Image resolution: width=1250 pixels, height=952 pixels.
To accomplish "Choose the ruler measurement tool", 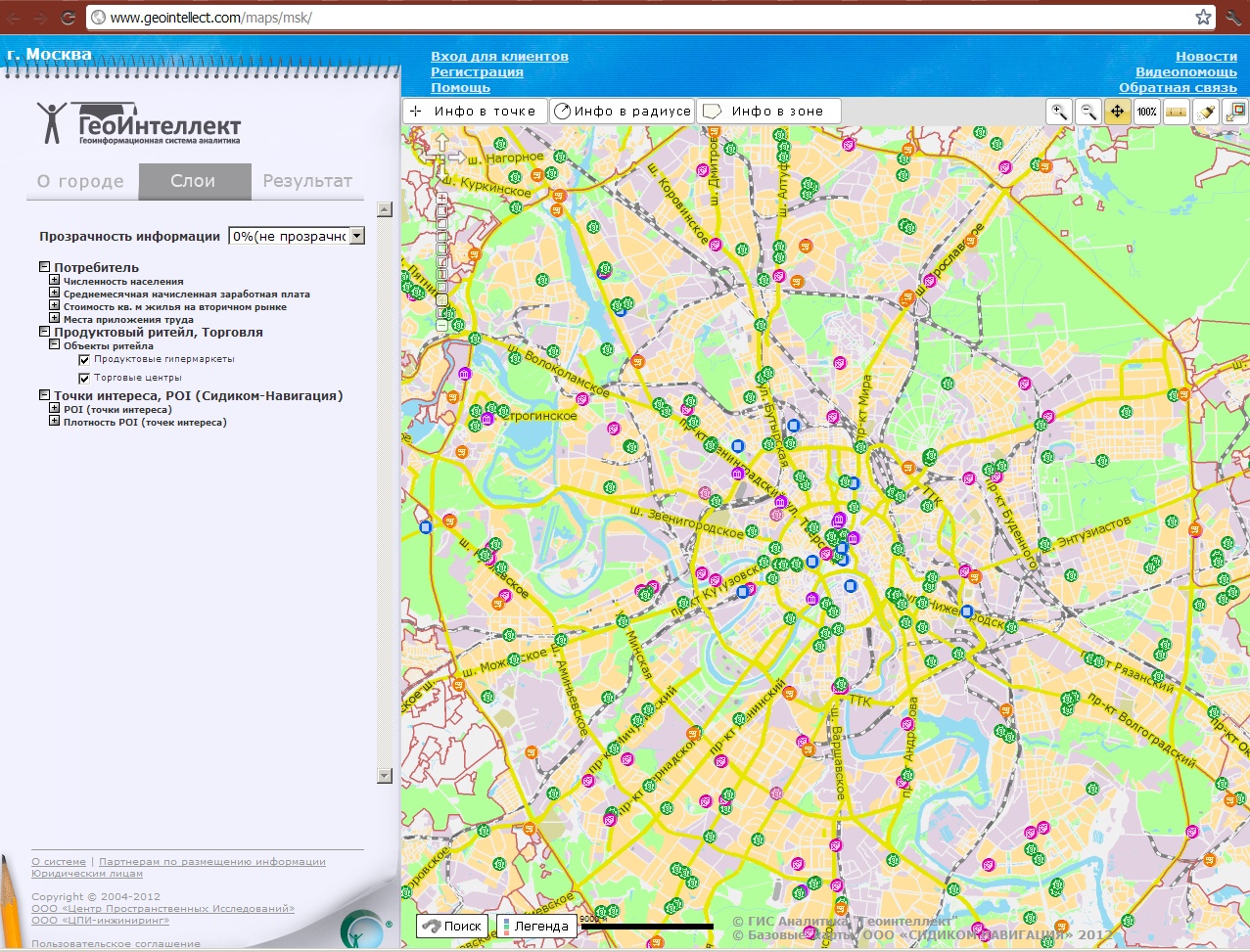I will [1176, 112].
